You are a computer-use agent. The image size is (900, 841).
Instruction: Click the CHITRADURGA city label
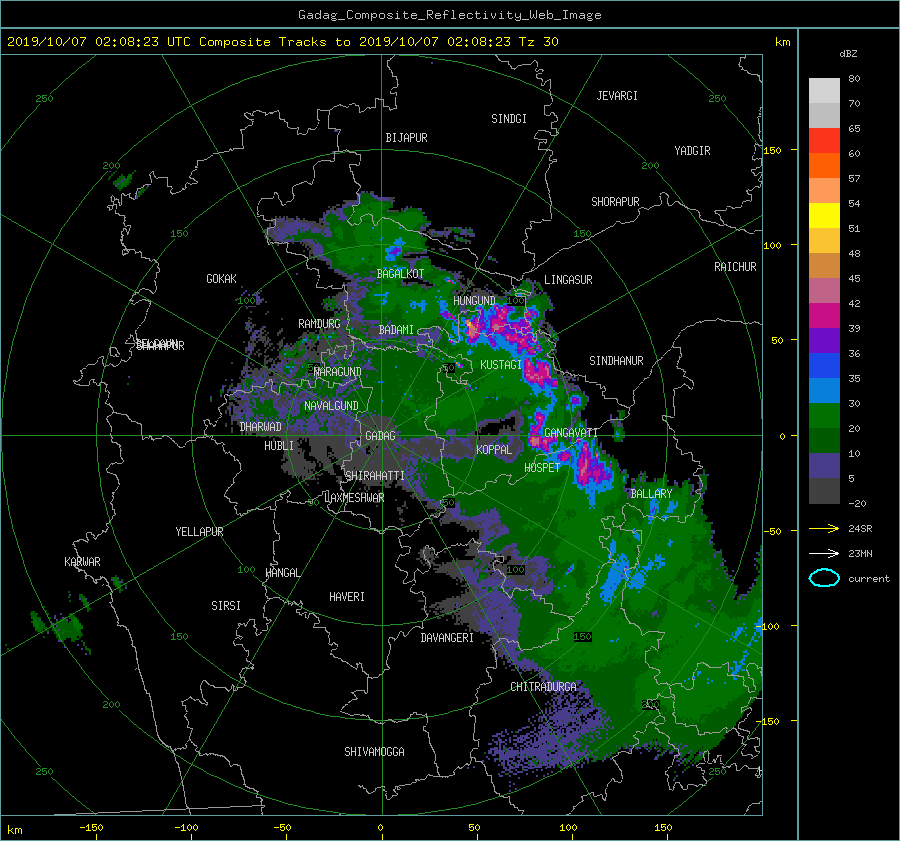[x=543, y=687]
